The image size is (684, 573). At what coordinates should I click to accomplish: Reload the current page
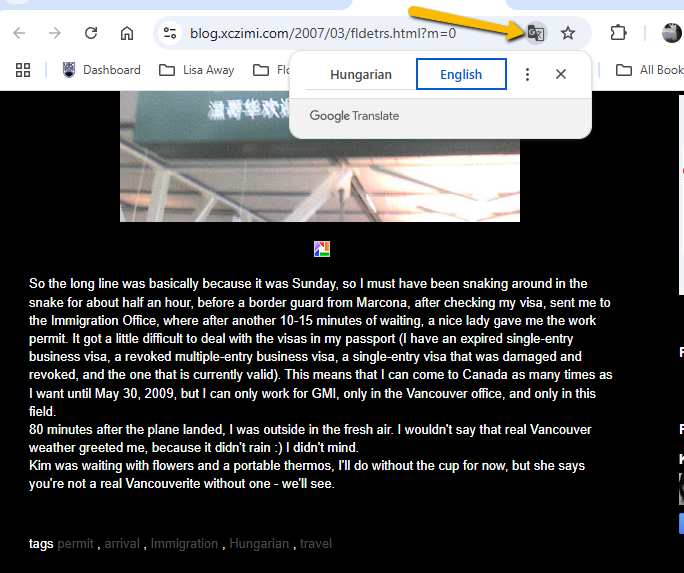[x=91, y=33]
